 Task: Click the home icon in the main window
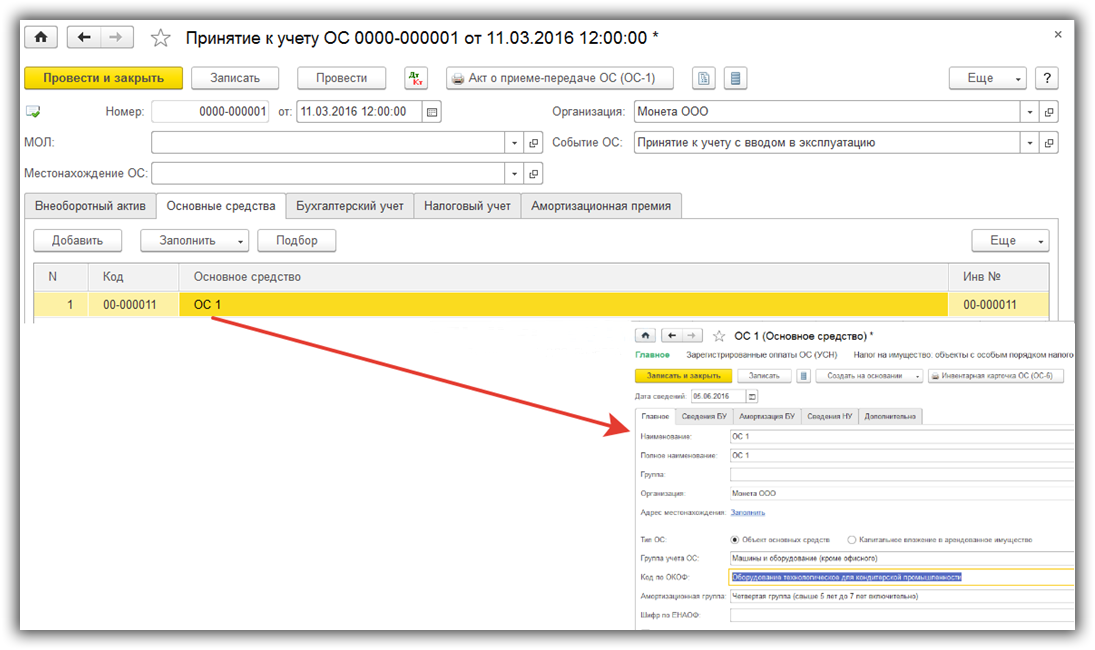[41, 38]
